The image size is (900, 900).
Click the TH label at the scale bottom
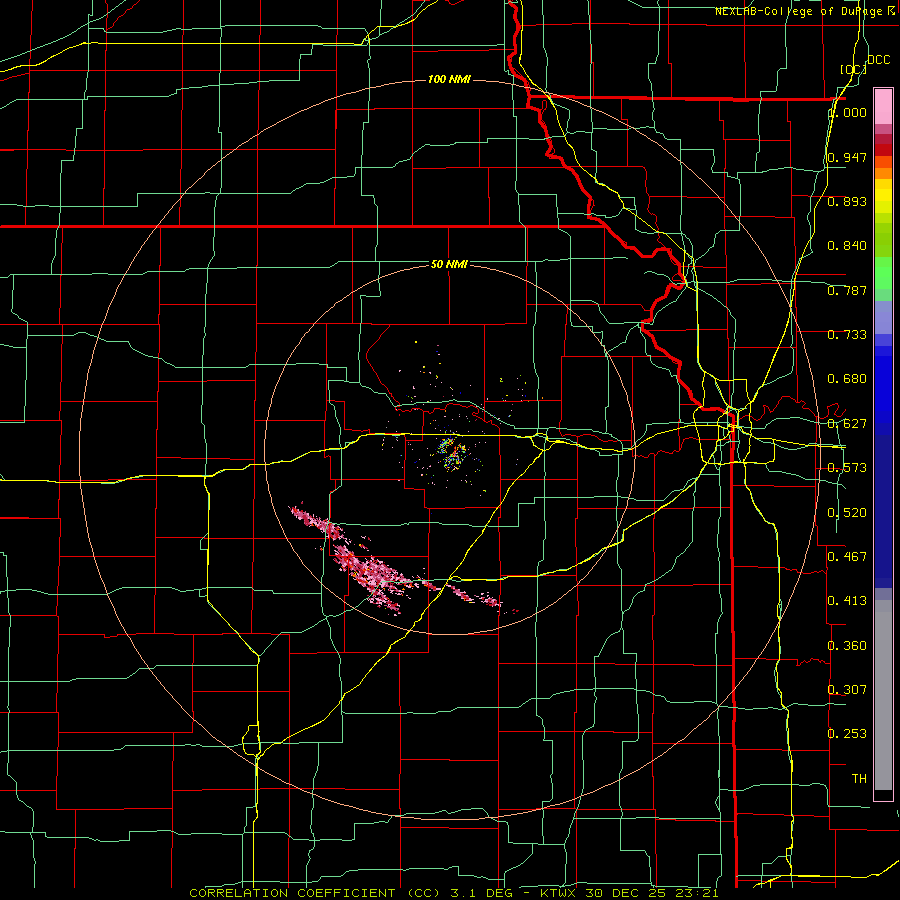(x=859, y=779)
